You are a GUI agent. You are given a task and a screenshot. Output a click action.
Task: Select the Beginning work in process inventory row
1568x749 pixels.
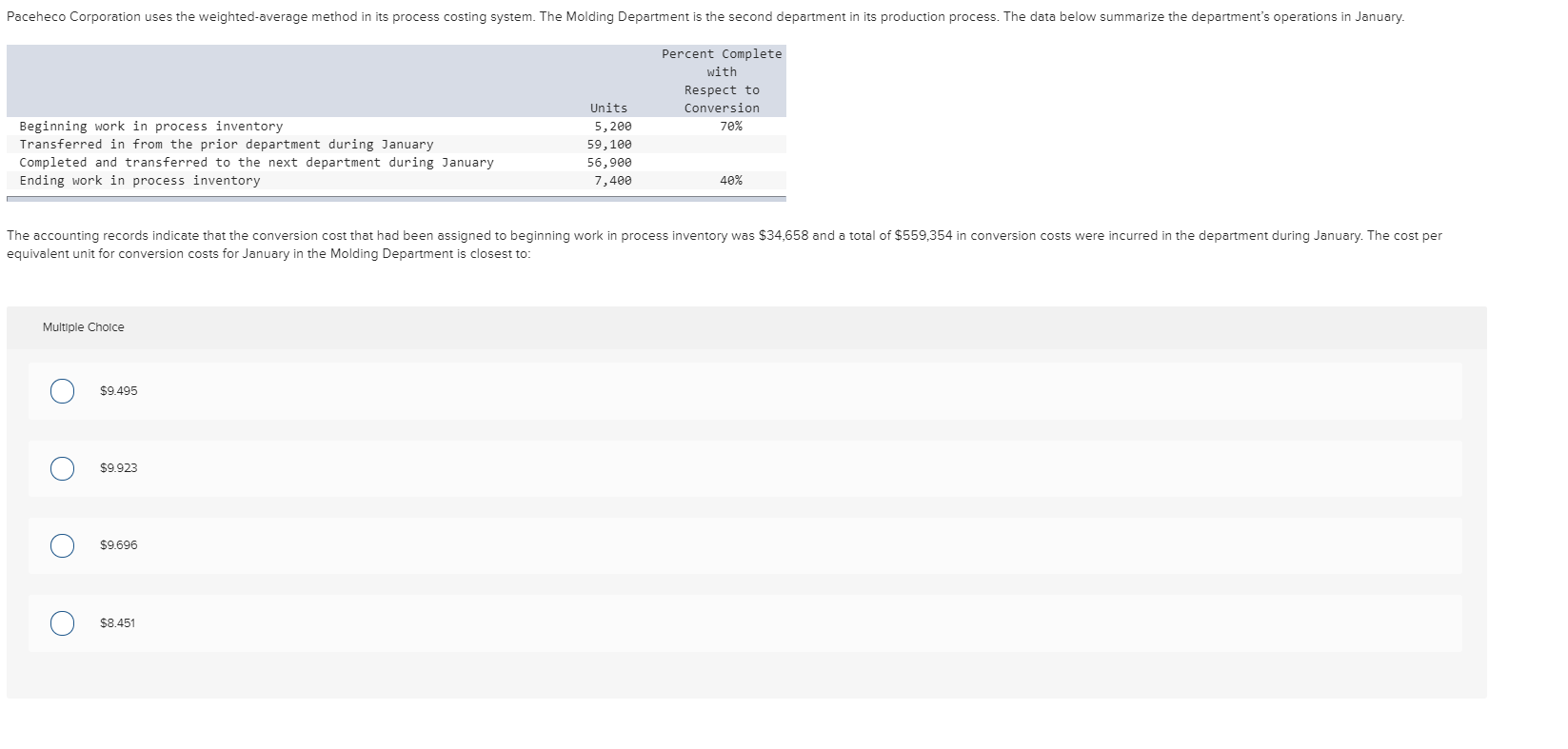coord(149,126)
